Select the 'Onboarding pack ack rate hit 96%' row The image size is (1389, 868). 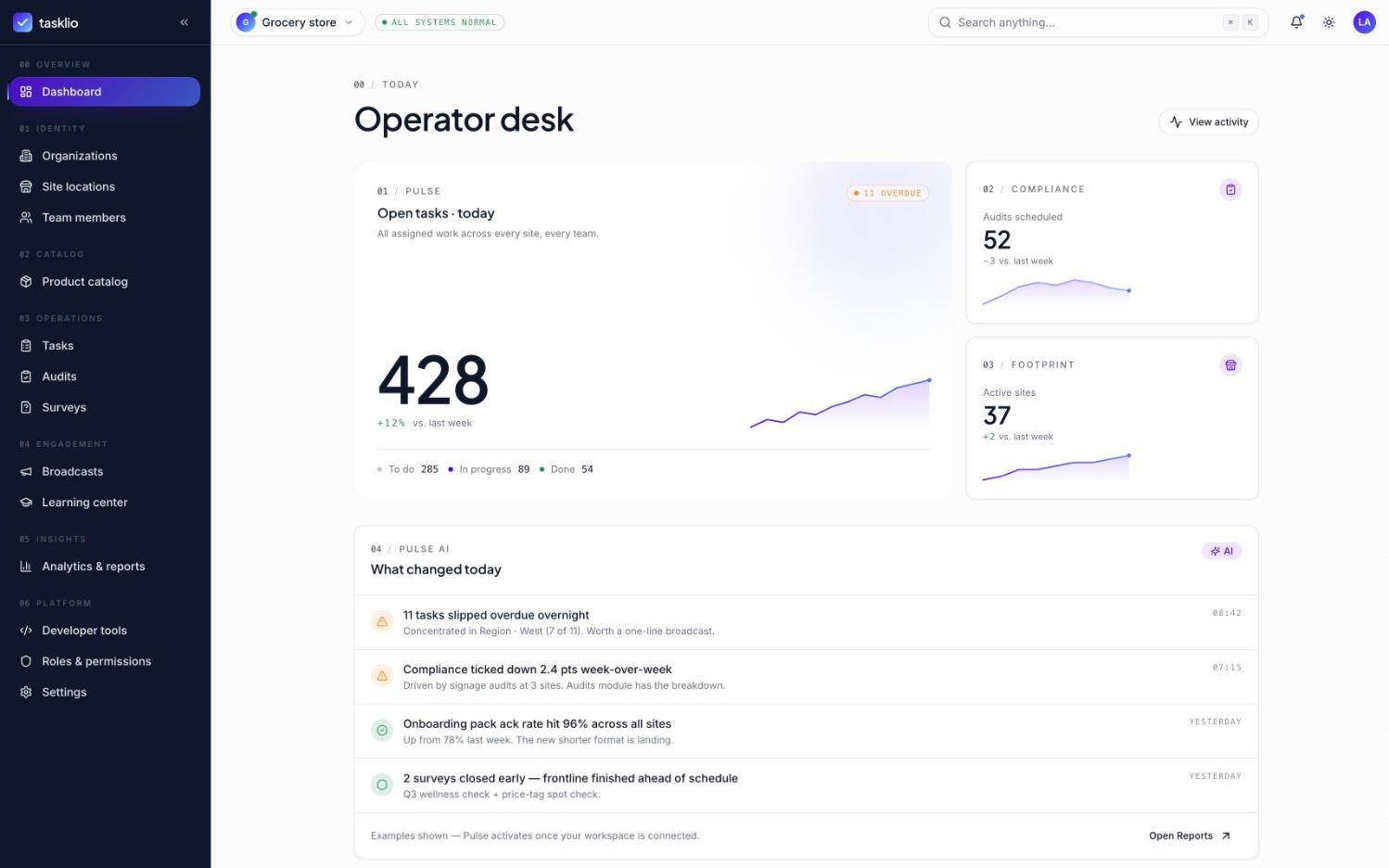(806, 732)
